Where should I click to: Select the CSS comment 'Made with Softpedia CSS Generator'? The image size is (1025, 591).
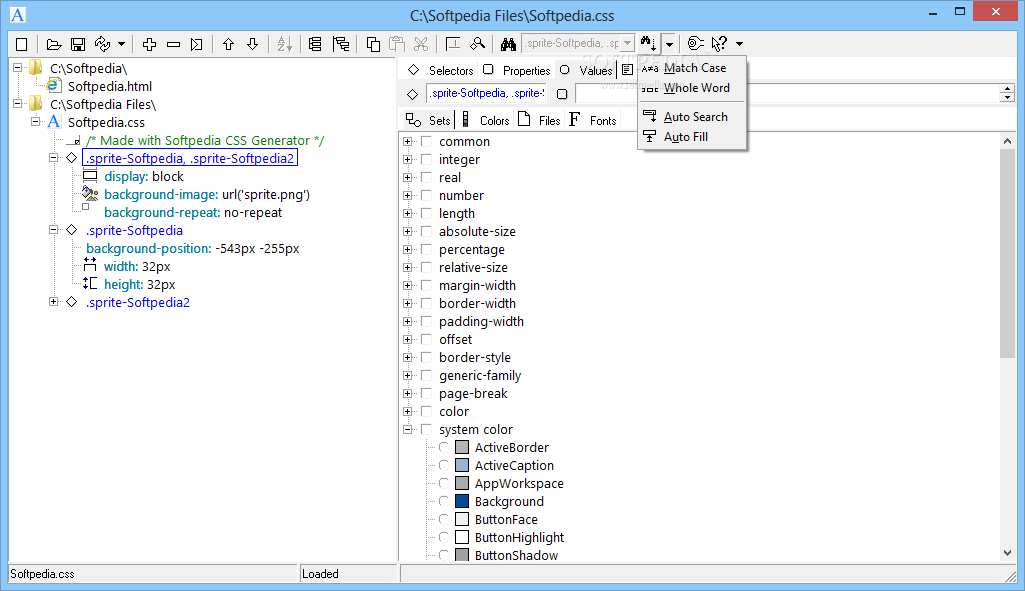(x=205, y=140)
